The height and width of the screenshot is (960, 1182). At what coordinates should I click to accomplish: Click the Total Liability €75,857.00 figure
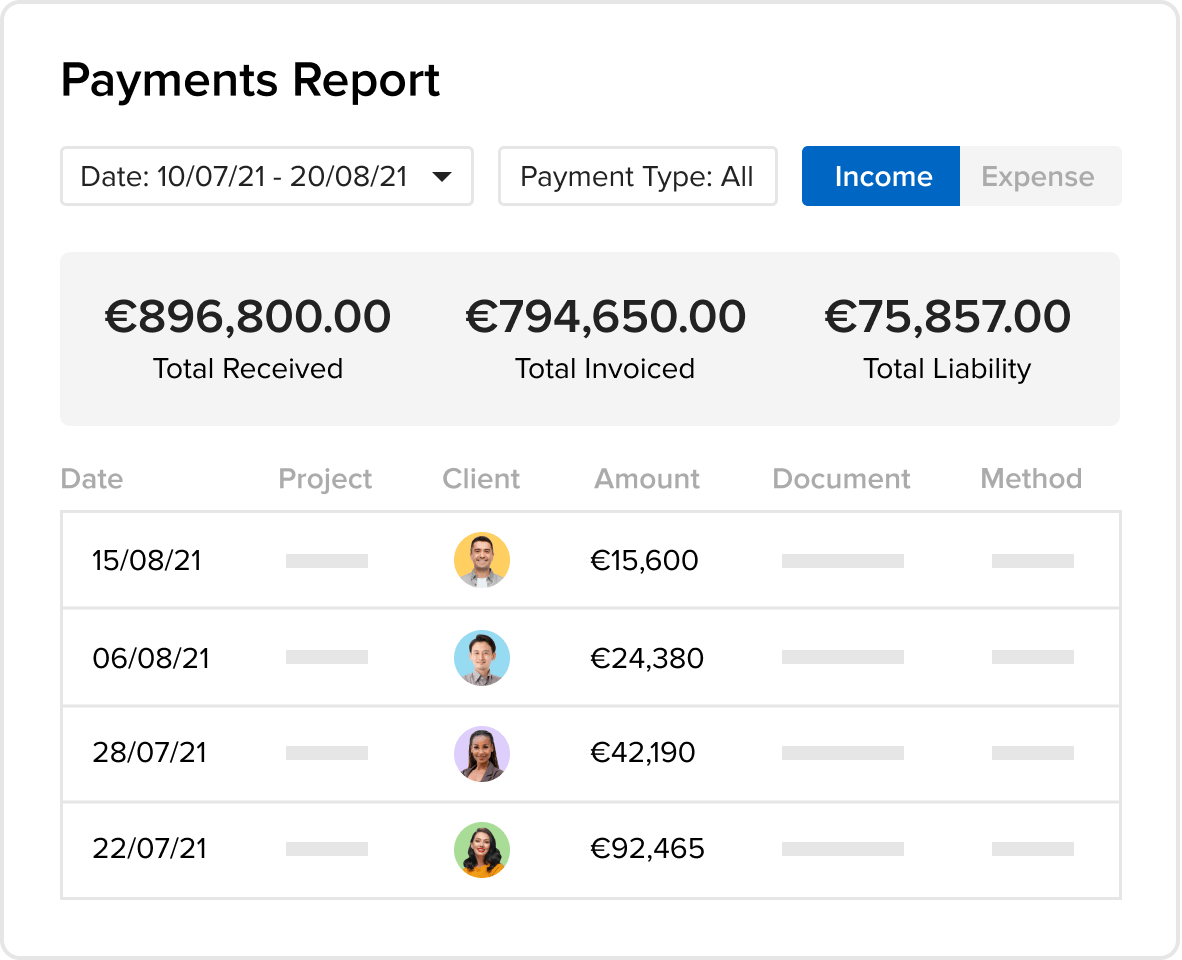click(948, 316)
